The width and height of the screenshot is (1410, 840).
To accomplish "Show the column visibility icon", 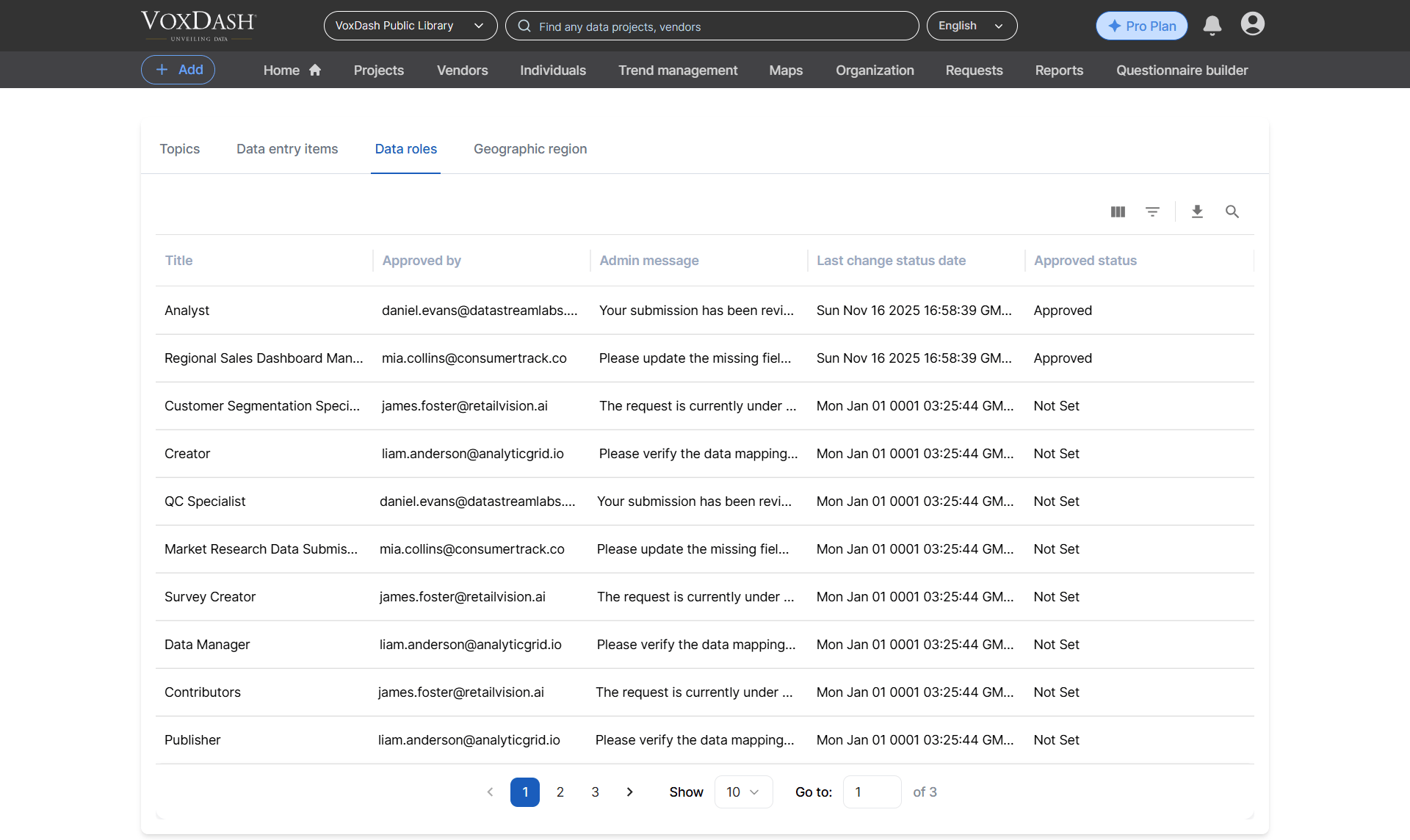I will (x=1118, y=211).
